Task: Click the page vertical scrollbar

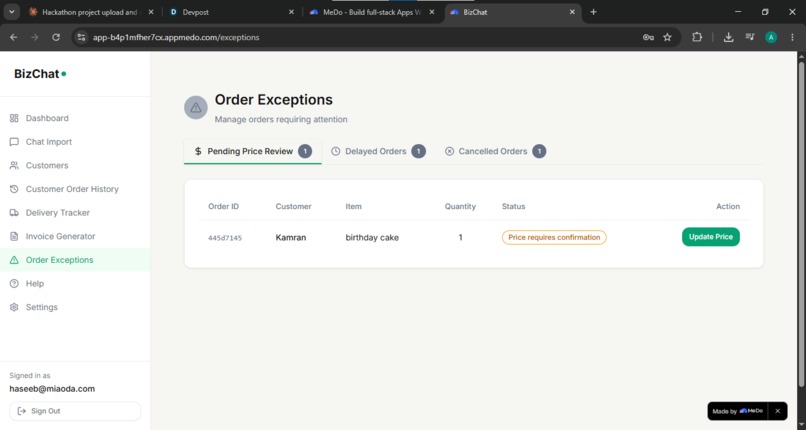Action: point(801,223)
